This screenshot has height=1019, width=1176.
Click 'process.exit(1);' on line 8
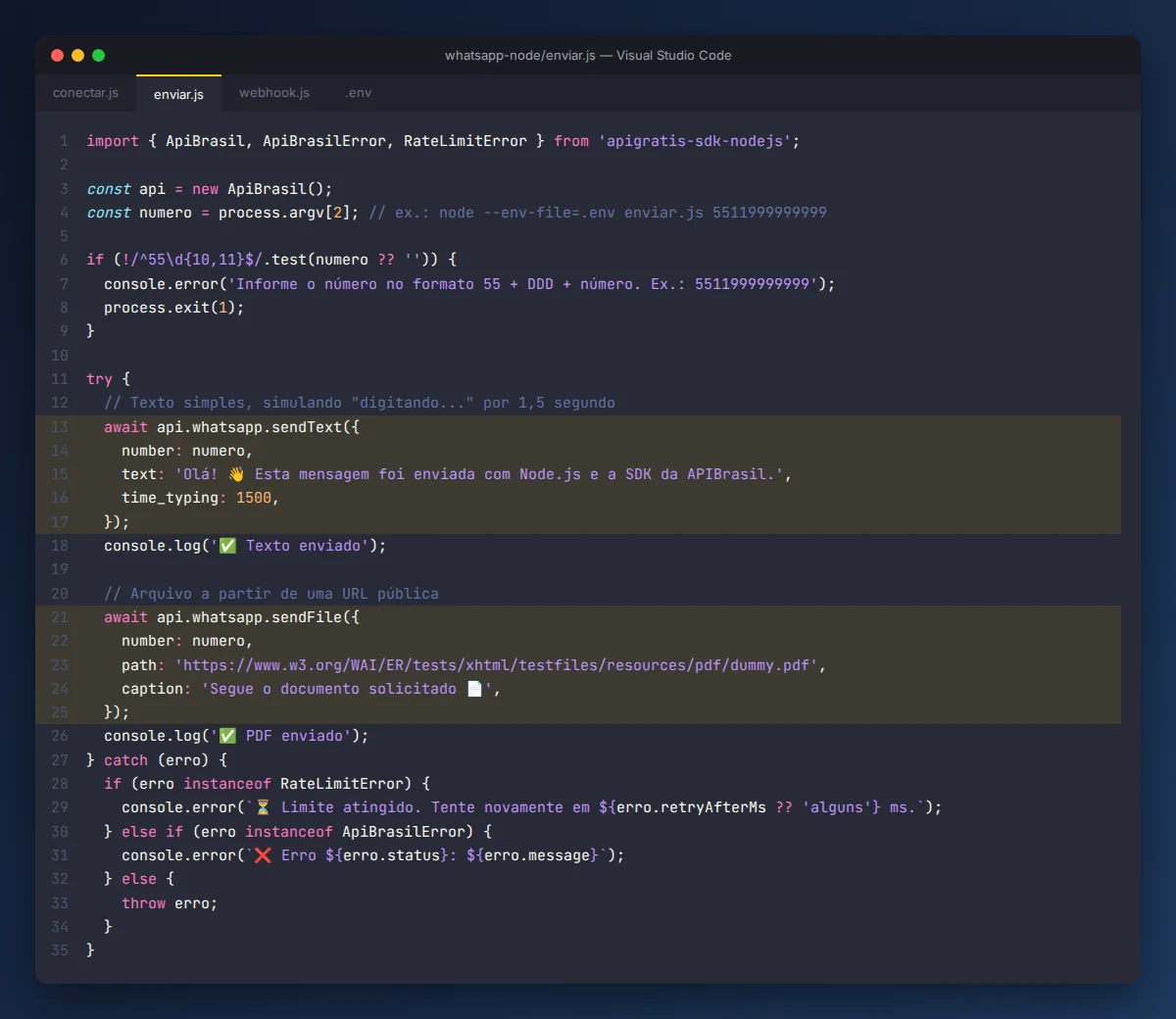pos(174,308)
